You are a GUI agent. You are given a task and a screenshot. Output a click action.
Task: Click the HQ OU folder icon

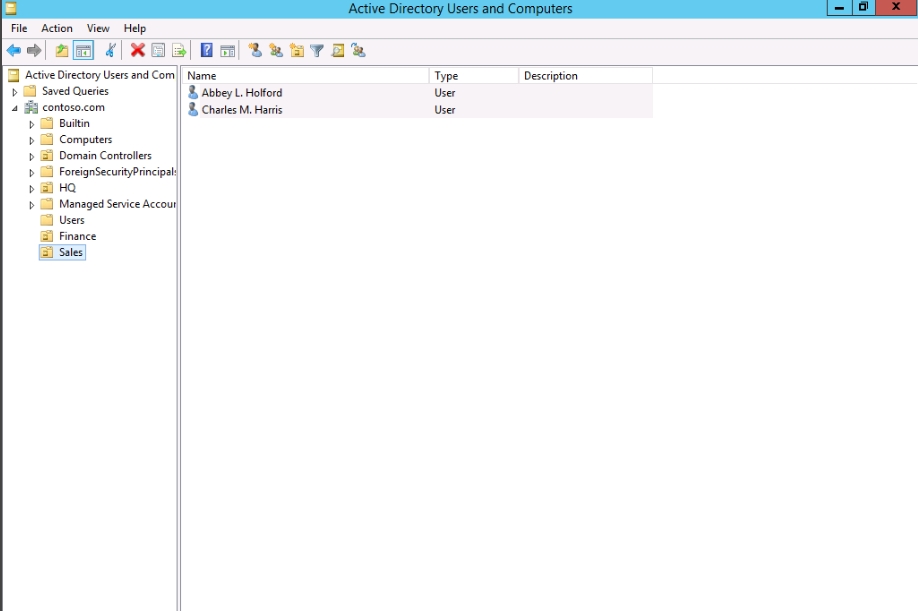coord(47,188)
